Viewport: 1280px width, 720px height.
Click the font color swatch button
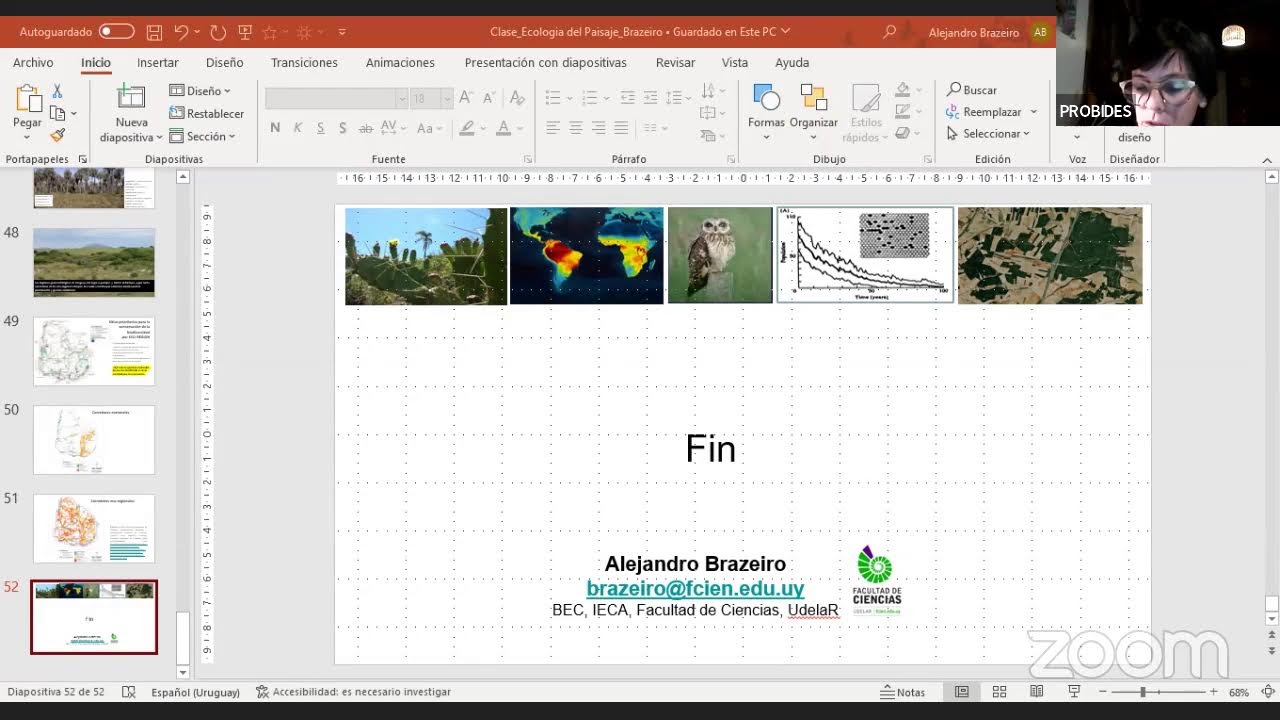(504, 128)
